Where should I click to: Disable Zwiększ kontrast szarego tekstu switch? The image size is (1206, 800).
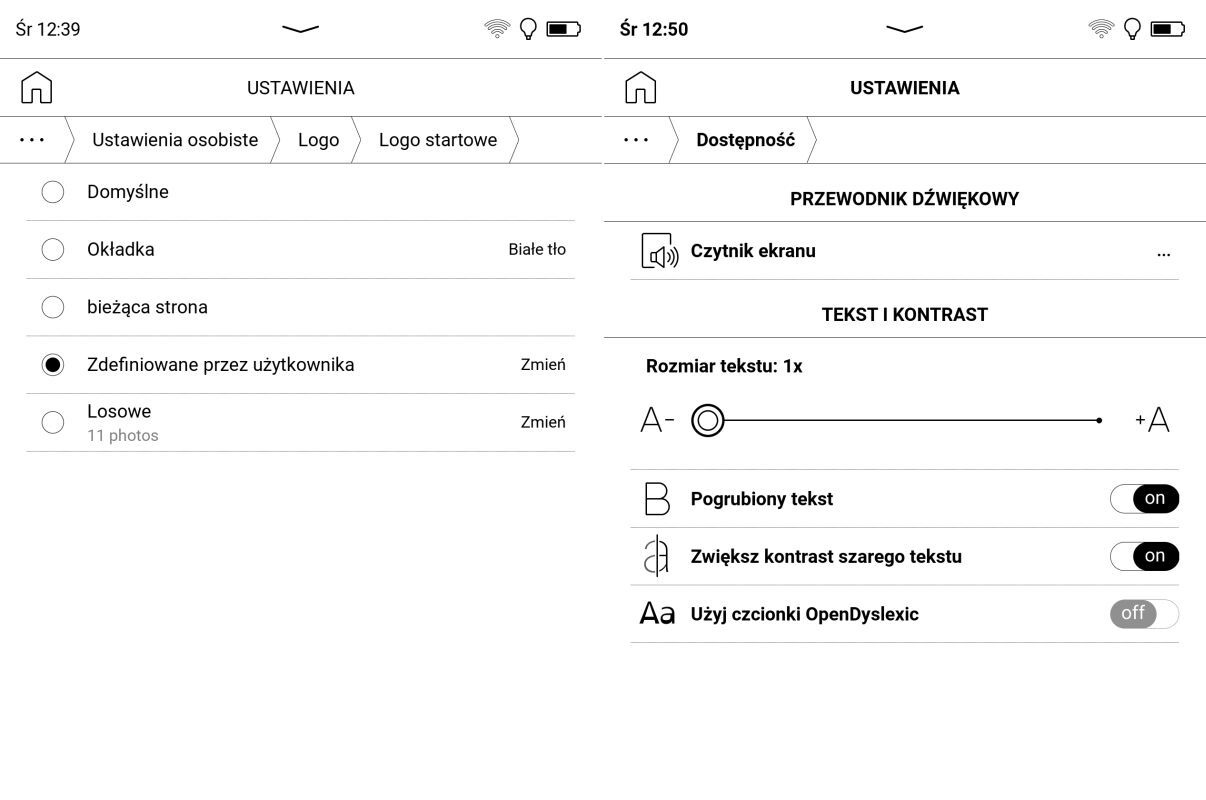tap(1144, 557)
